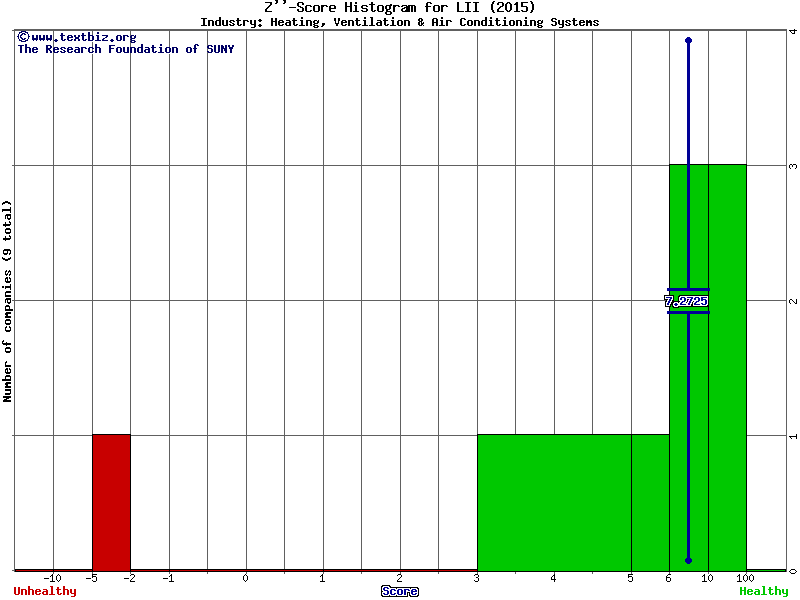This screenshot has height=600, width=800.
Task: Click the y-axis label 'Number of companies (9 total)'
Action: pos(7,301)
